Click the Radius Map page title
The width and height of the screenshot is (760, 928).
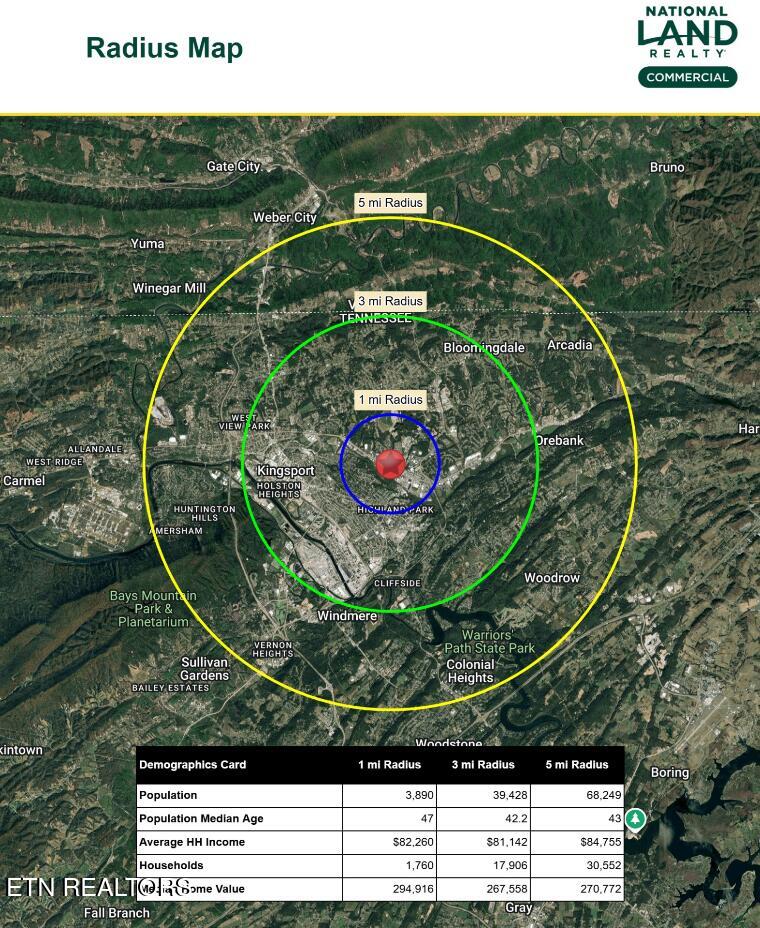point(165,49)
